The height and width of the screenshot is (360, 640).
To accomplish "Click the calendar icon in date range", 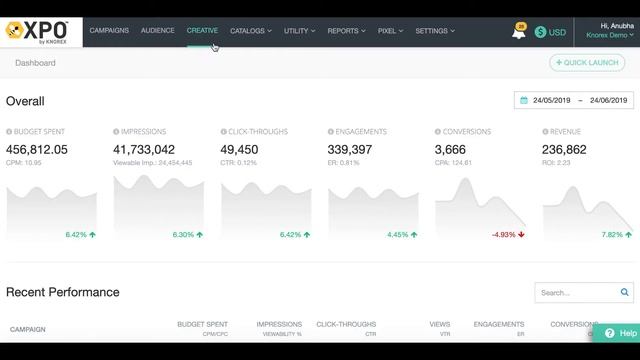I will 524,100.
